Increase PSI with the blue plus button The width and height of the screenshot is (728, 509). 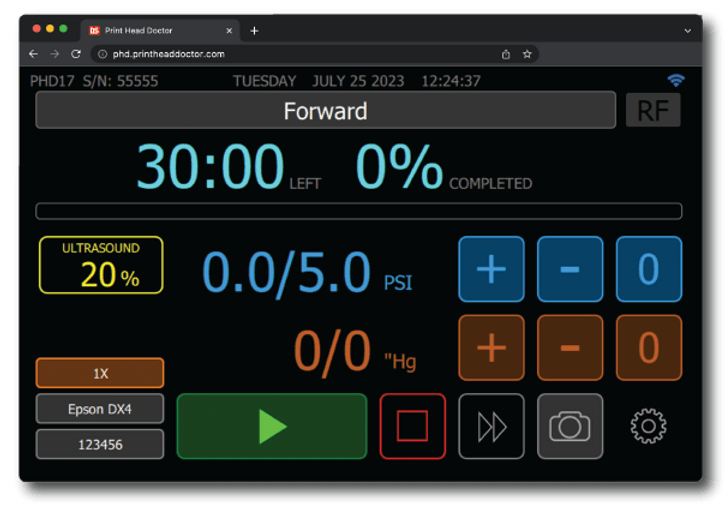click(x=491, y=269)
